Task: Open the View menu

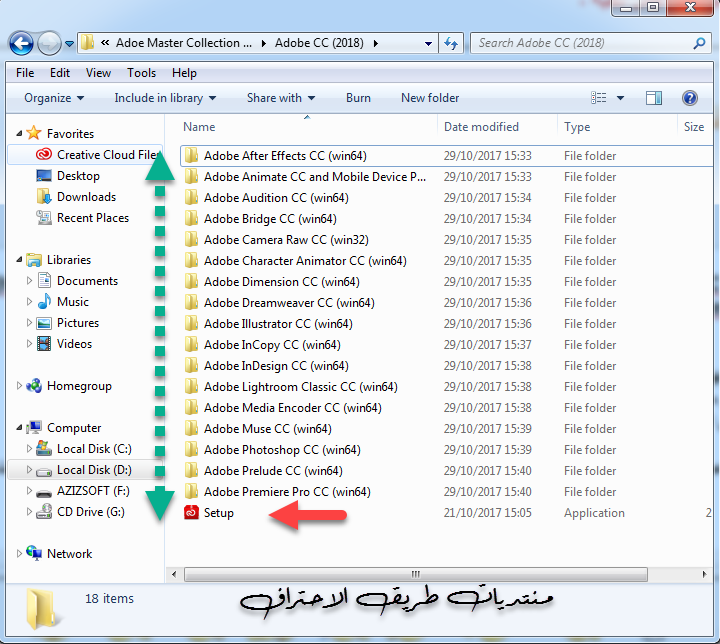Action: coord(98,73)
